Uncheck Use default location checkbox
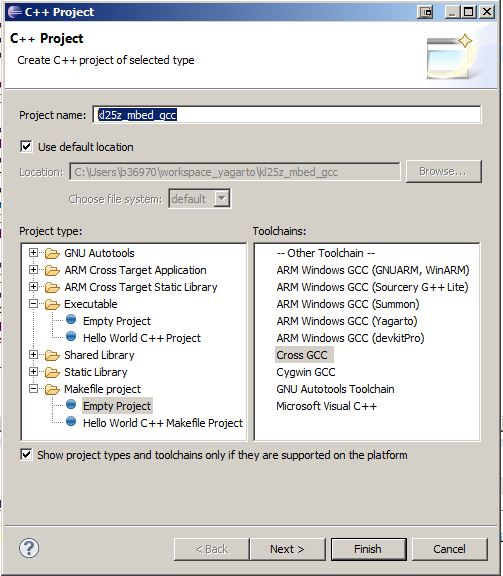 click(26, 147)
